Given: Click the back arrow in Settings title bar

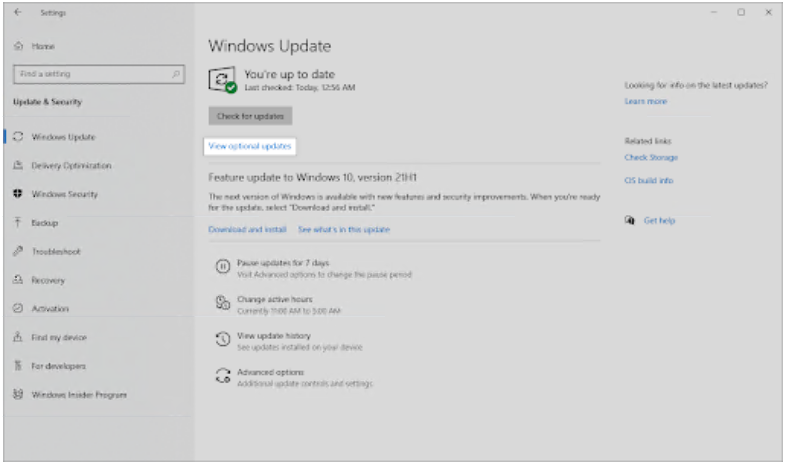Looking at the screenshot, I should pyautogui.click(x=19, y=13).
